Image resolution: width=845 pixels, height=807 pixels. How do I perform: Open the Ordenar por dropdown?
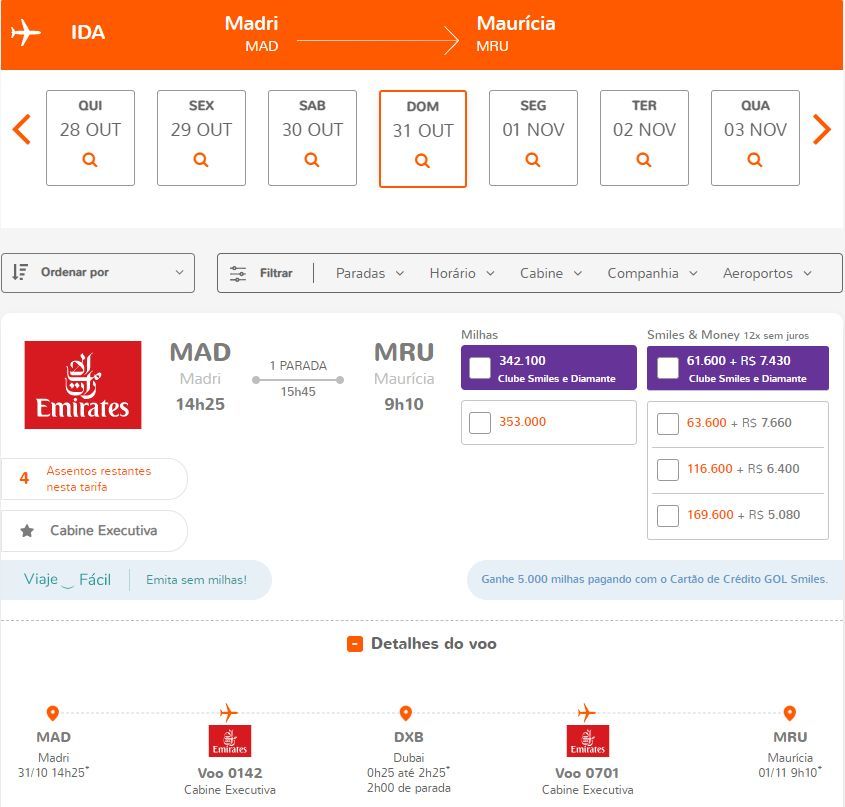(98, 273)
